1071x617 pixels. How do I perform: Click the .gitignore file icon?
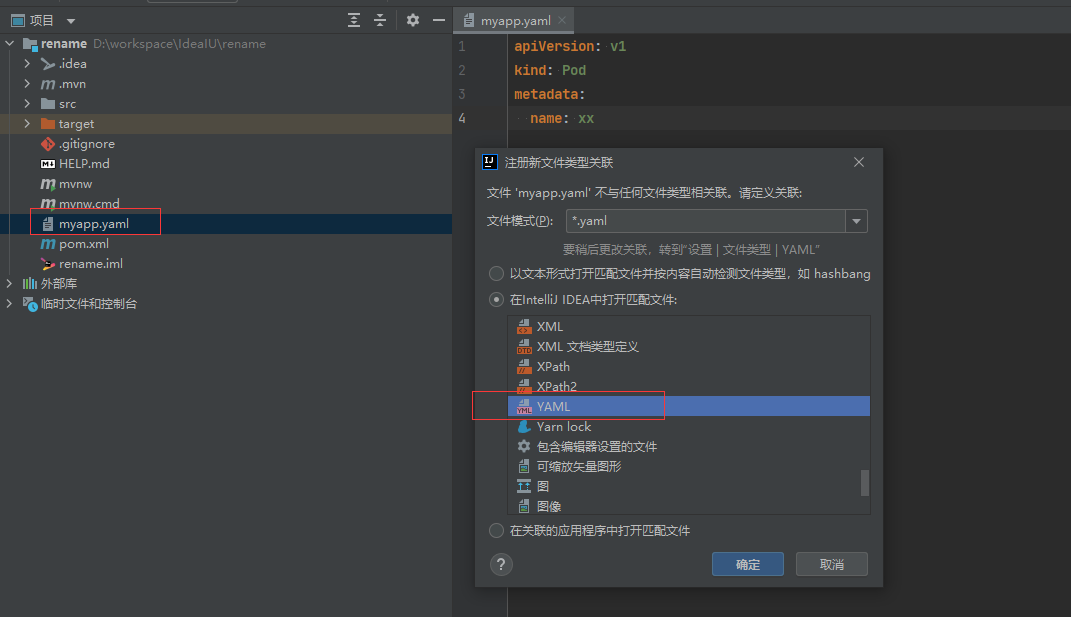click(48, 143)
